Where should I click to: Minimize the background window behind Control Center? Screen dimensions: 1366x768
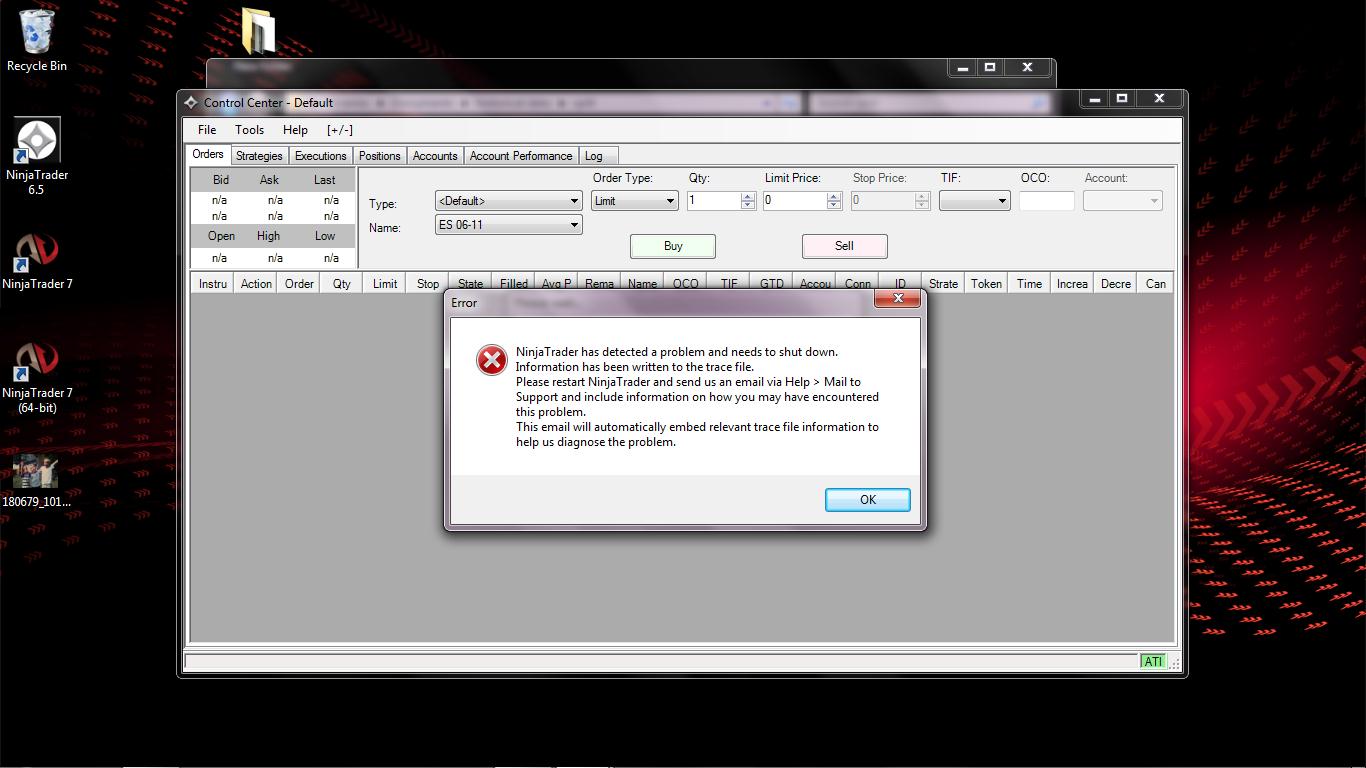(x=962, y=68)
